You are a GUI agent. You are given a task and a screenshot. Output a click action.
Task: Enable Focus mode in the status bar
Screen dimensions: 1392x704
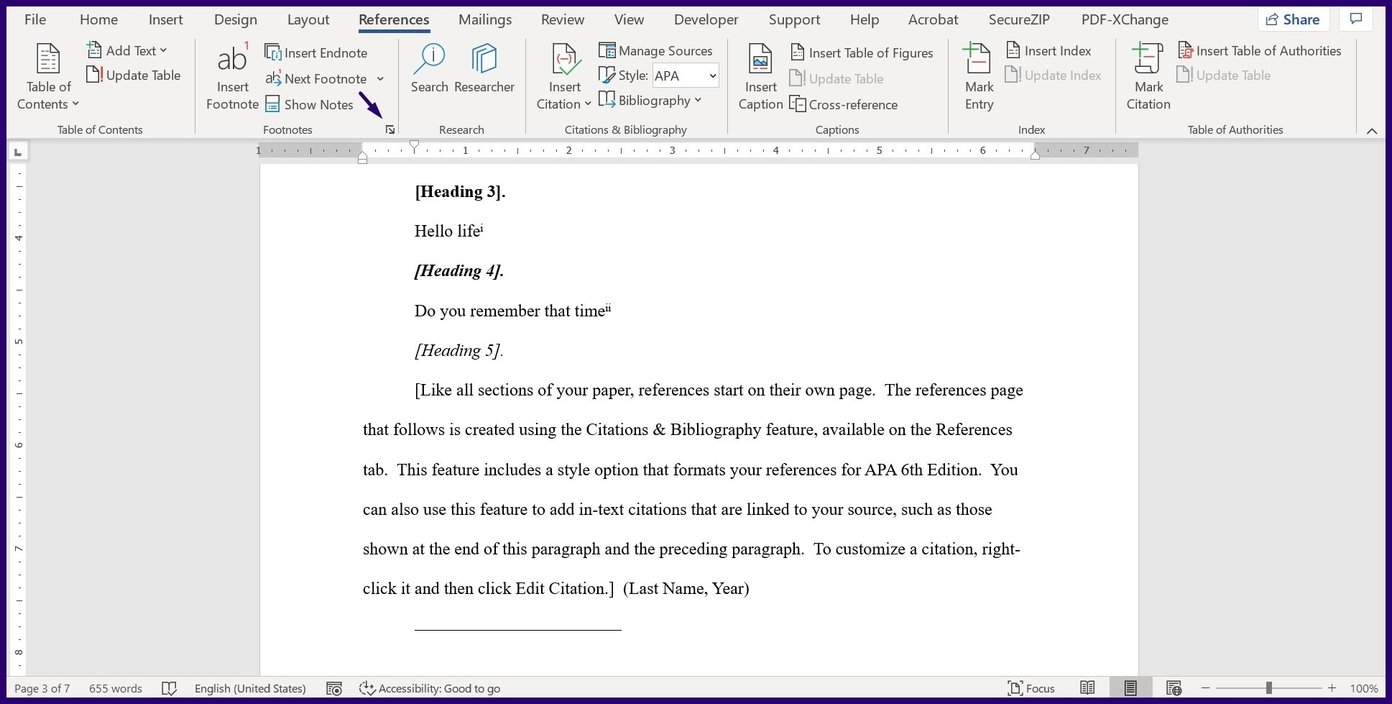[1032, 688]
